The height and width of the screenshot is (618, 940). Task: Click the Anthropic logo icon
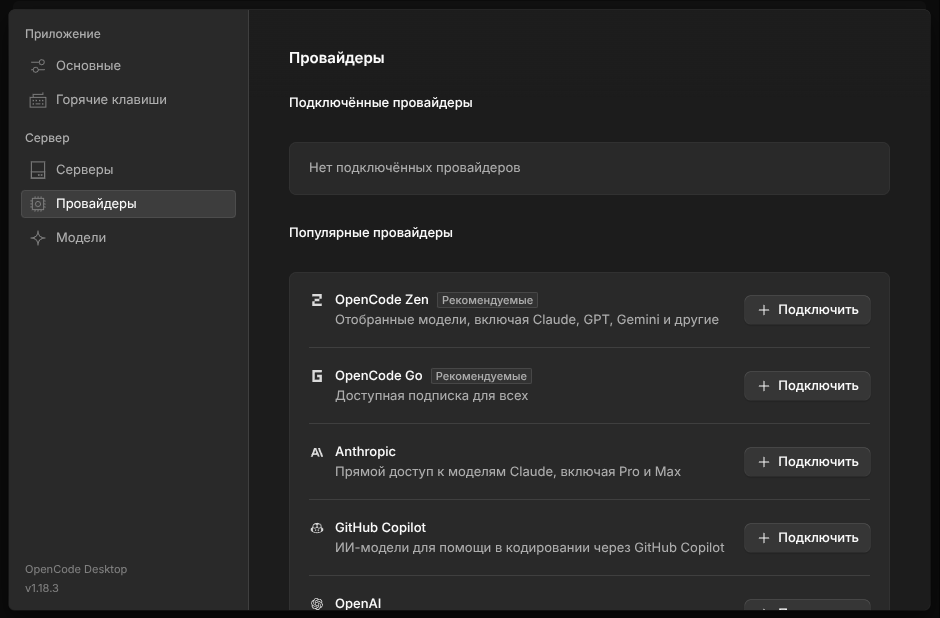[x=317, y=452]
